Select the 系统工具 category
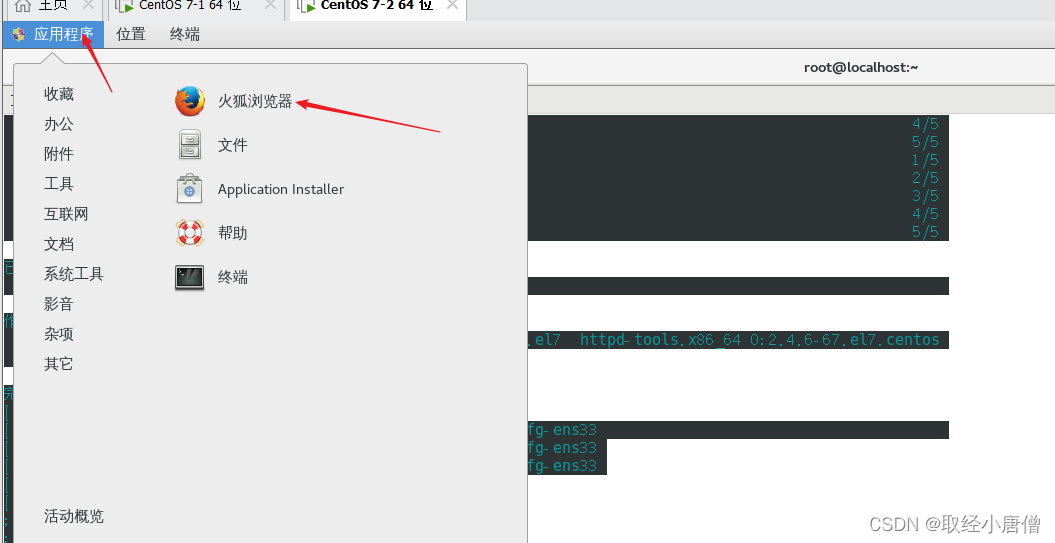 point(73,274)
